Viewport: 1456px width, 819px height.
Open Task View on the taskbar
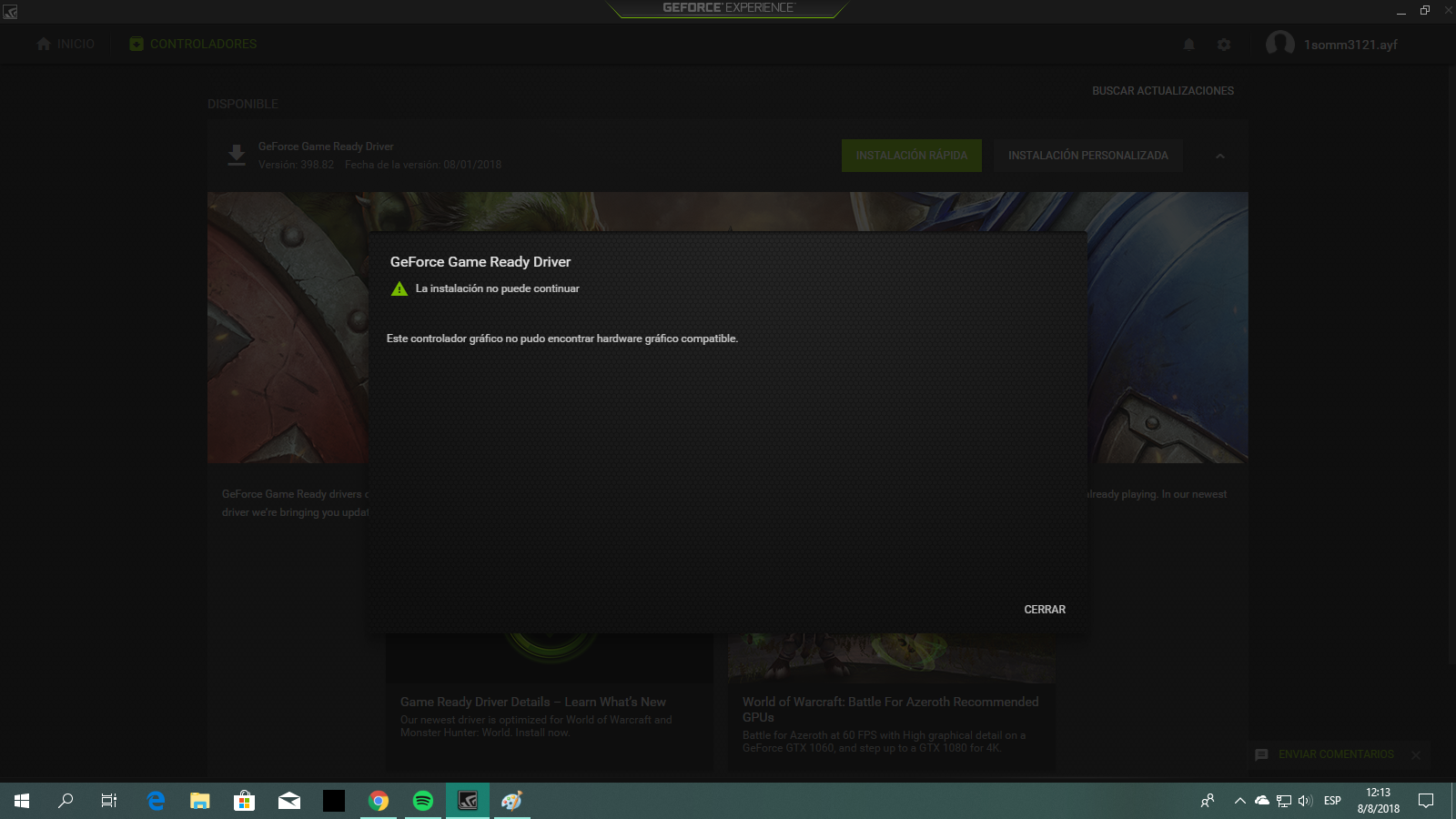point(109,801)
